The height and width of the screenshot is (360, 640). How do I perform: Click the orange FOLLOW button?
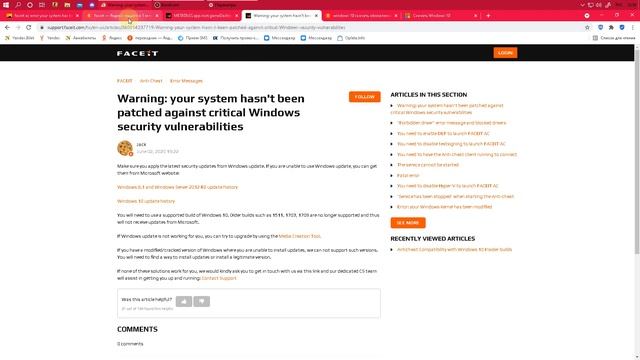(364, 97)
